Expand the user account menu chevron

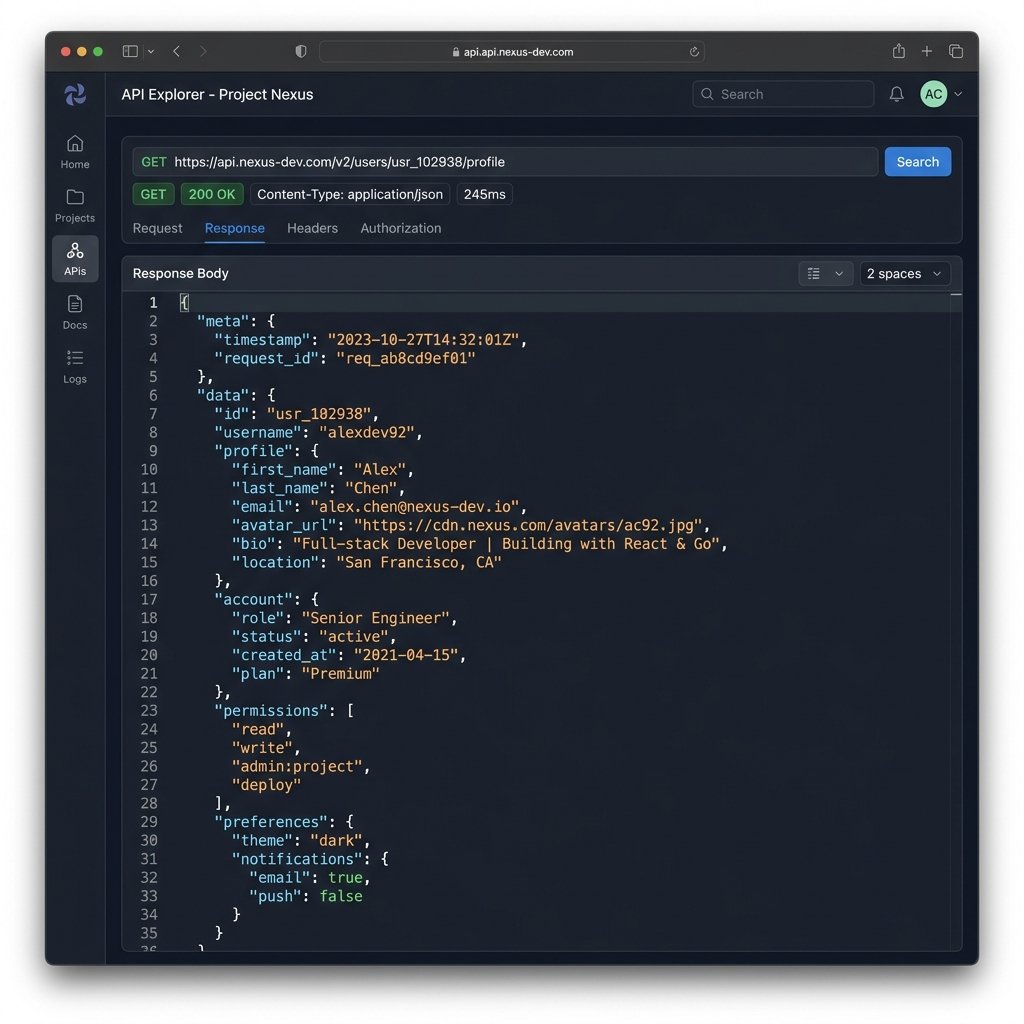pos(958,94)
